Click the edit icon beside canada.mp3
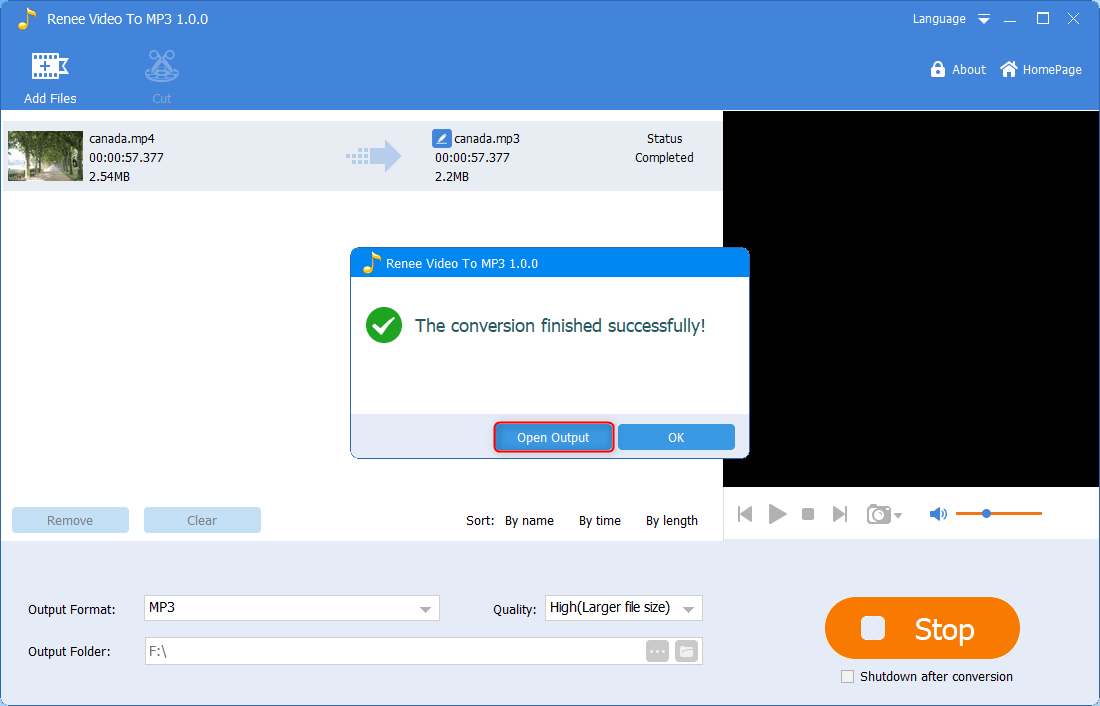Image resolution: width=1100 pixels, height=706 pixels. (x=441, y=139)
